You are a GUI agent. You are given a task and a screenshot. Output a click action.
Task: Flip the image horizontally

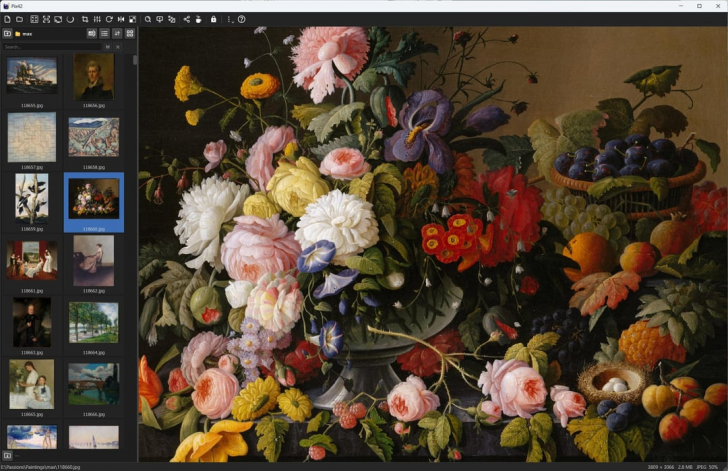(121, 20)
